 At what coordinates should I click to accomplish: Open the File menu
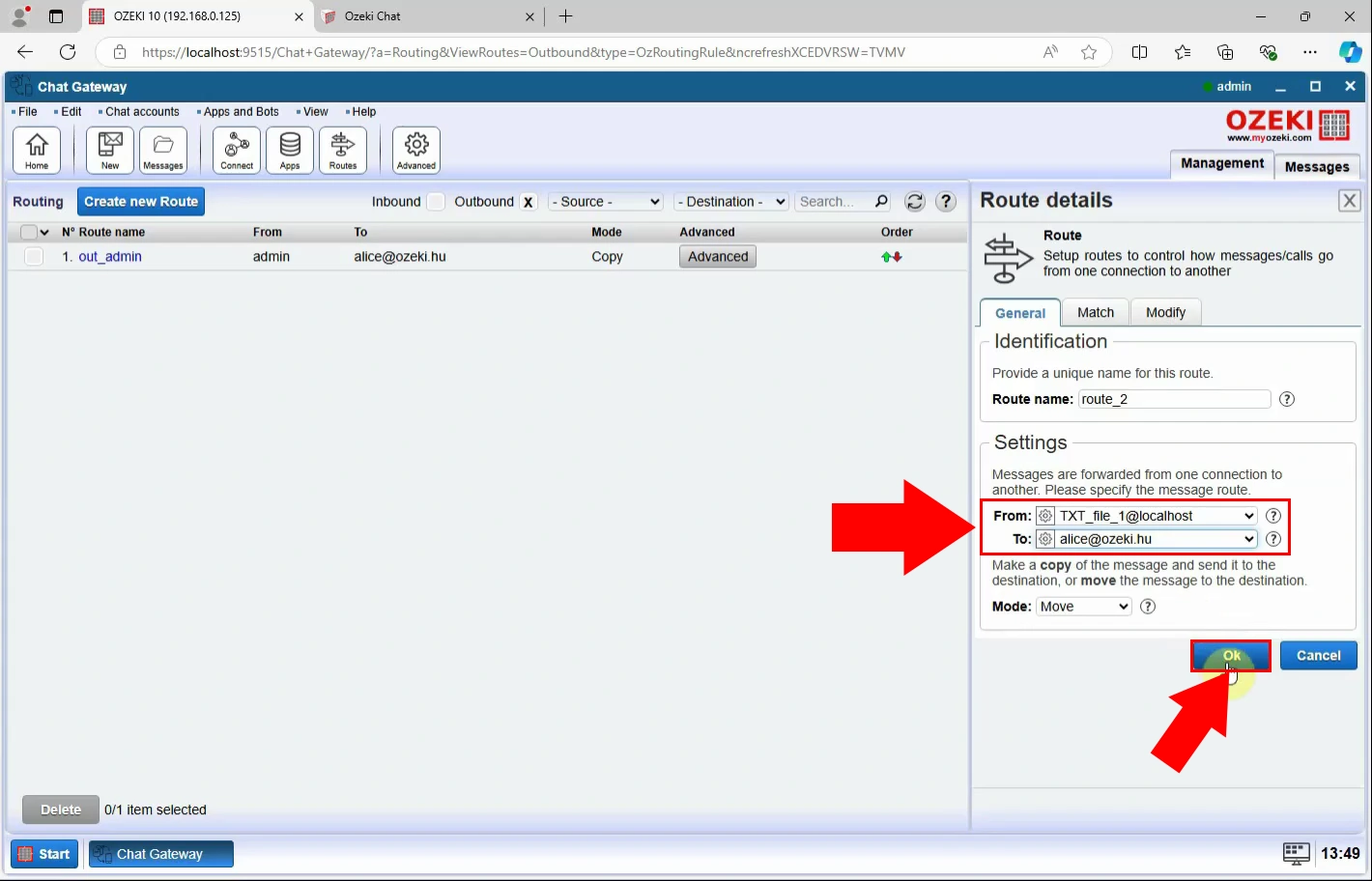point(27,112)
